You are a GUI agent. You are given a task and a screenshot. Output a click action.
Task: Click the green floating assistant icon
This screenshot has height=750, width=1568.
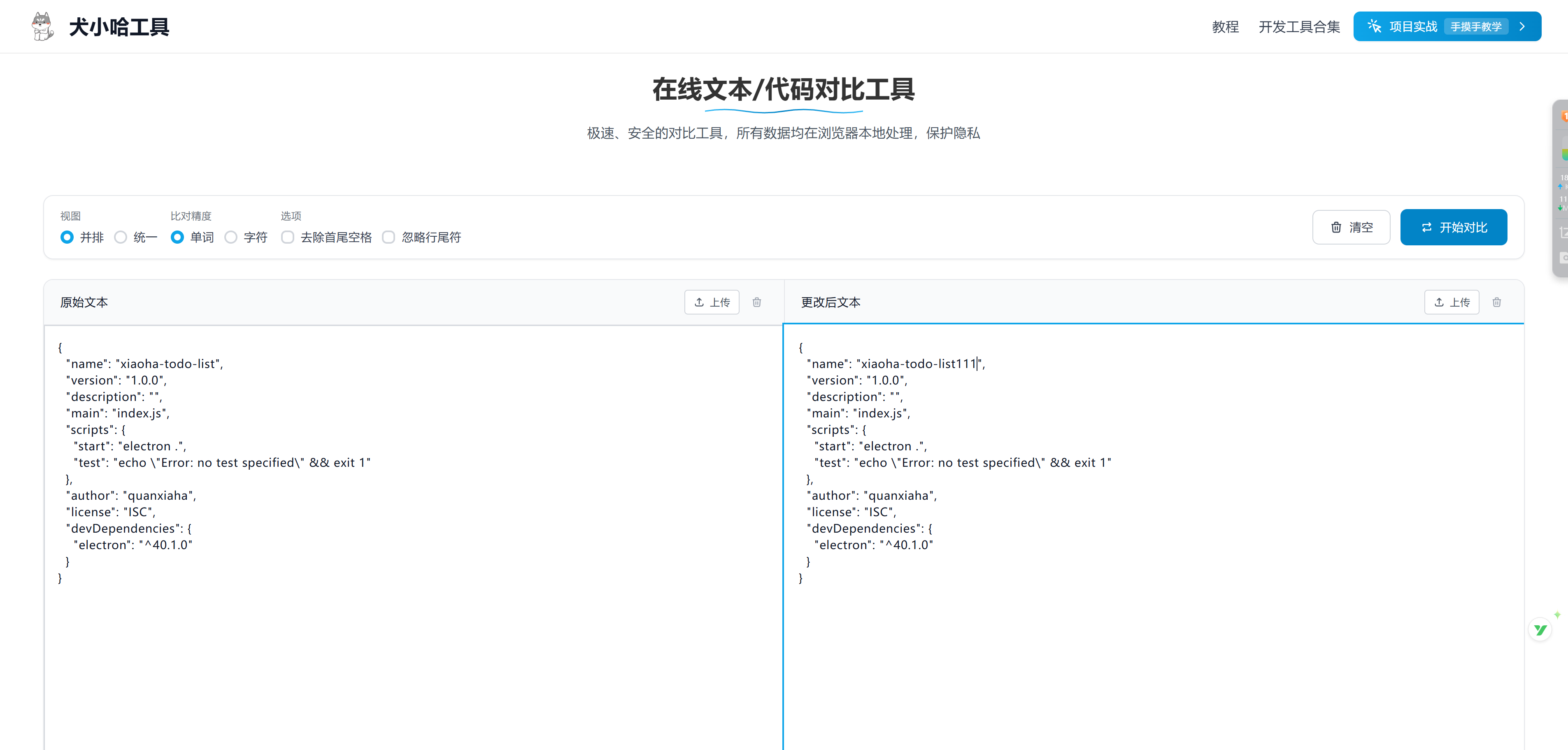point(1540,629)
